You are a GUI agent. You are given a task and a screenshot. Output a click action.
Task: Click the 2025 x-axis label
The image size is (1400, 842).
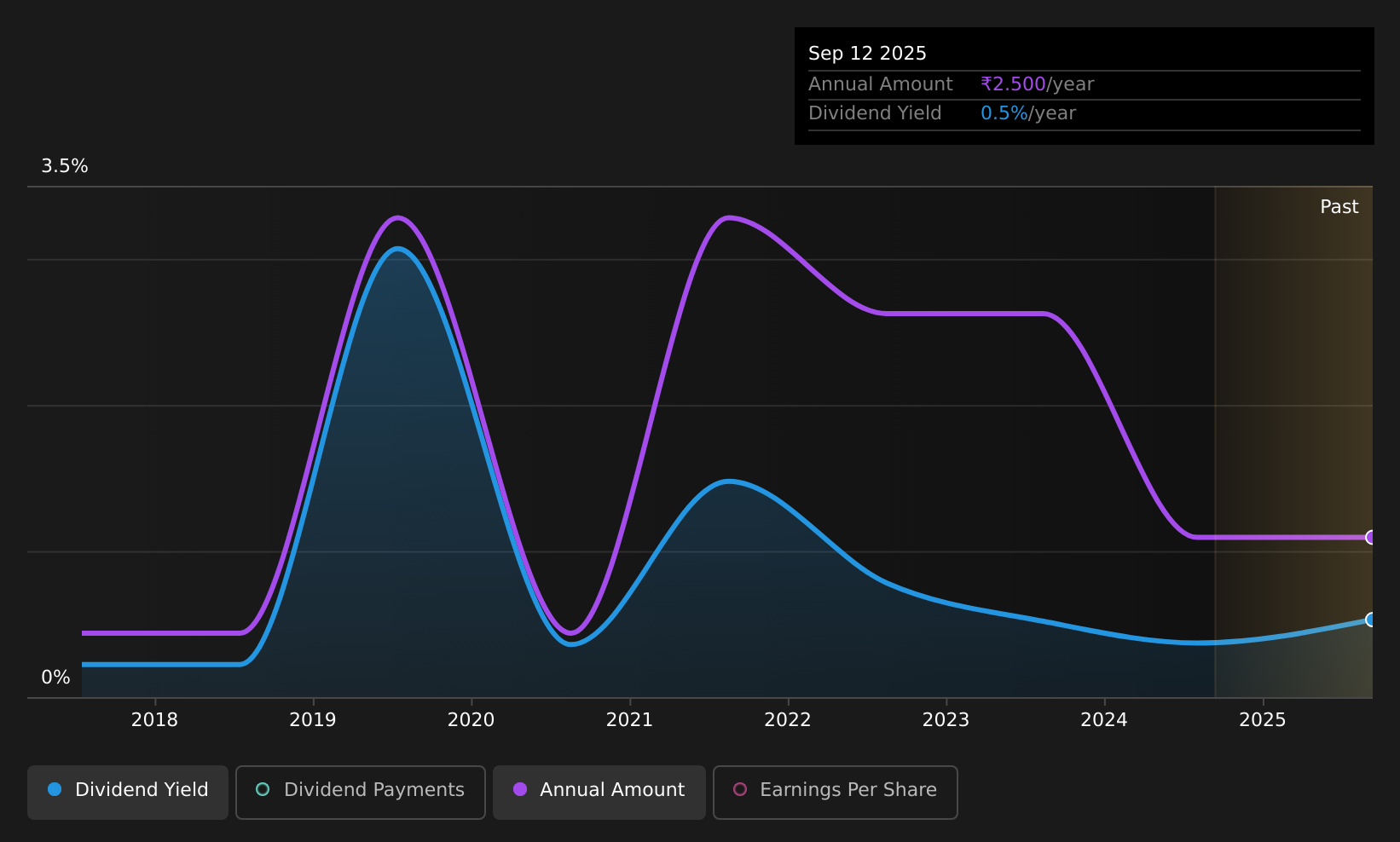point(1262,720)
